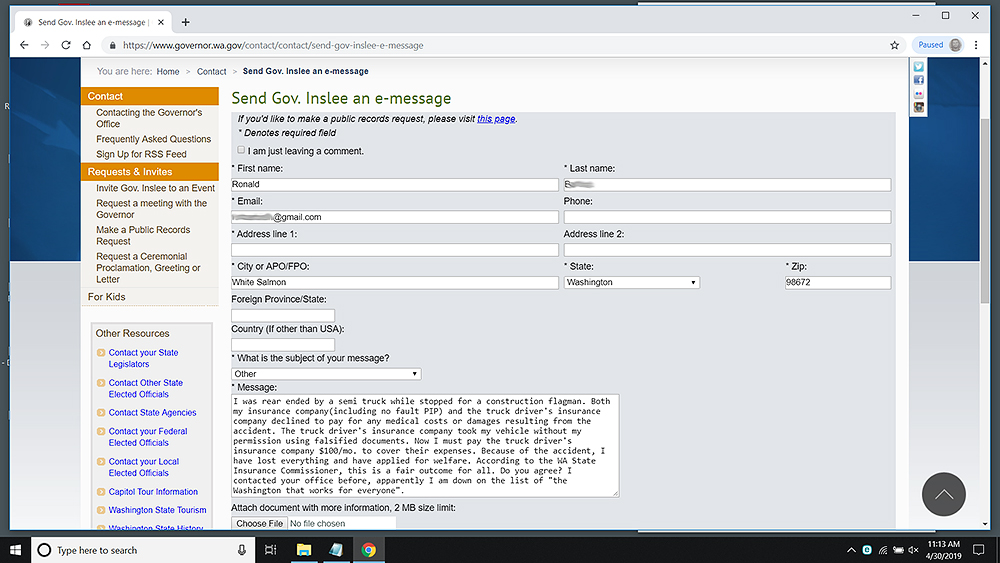The height and width of the screenshot is (563, 1000).
Task: Open File Explorer from the taskbar
Action: point(305,550)
